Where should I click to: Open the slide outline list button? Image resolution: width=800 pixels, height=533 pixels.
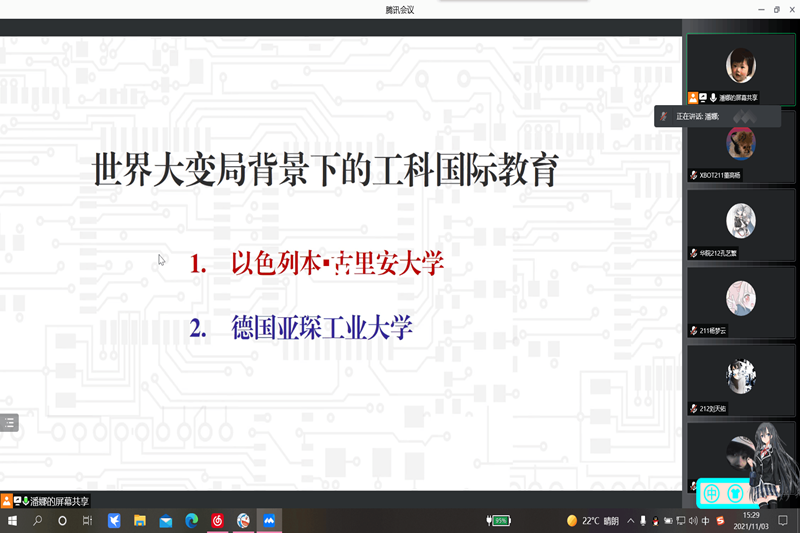9,422
